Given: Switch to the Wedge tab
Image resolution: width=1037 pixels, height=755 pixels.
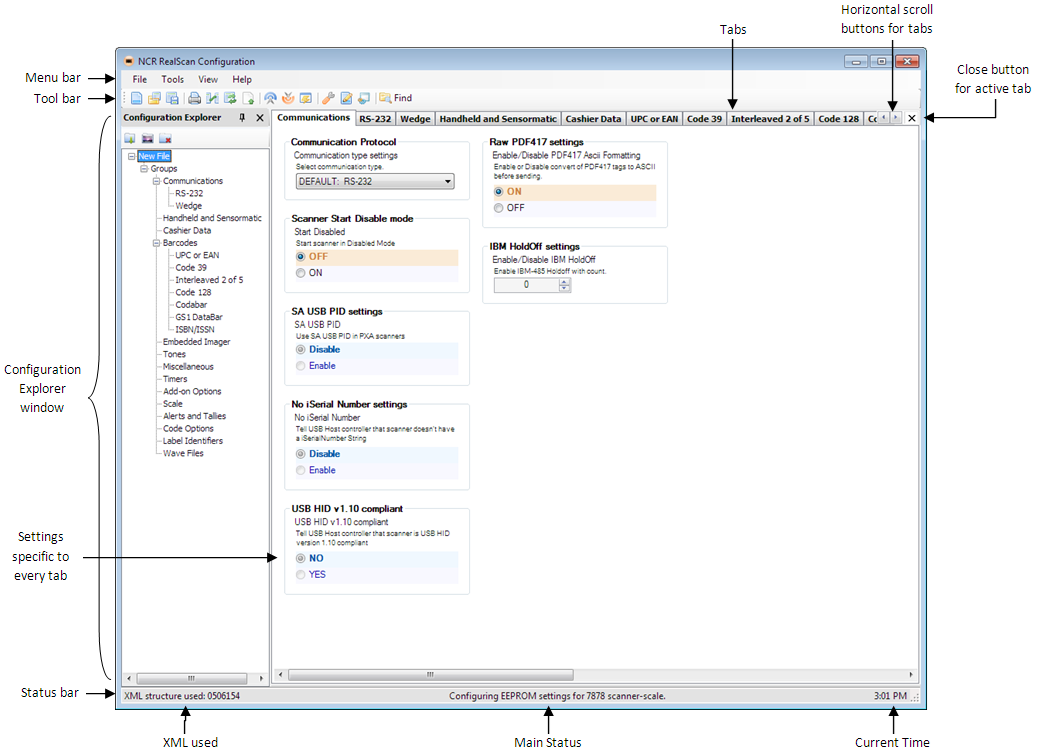Looking at the screenshot, I should tap(415, 119).
